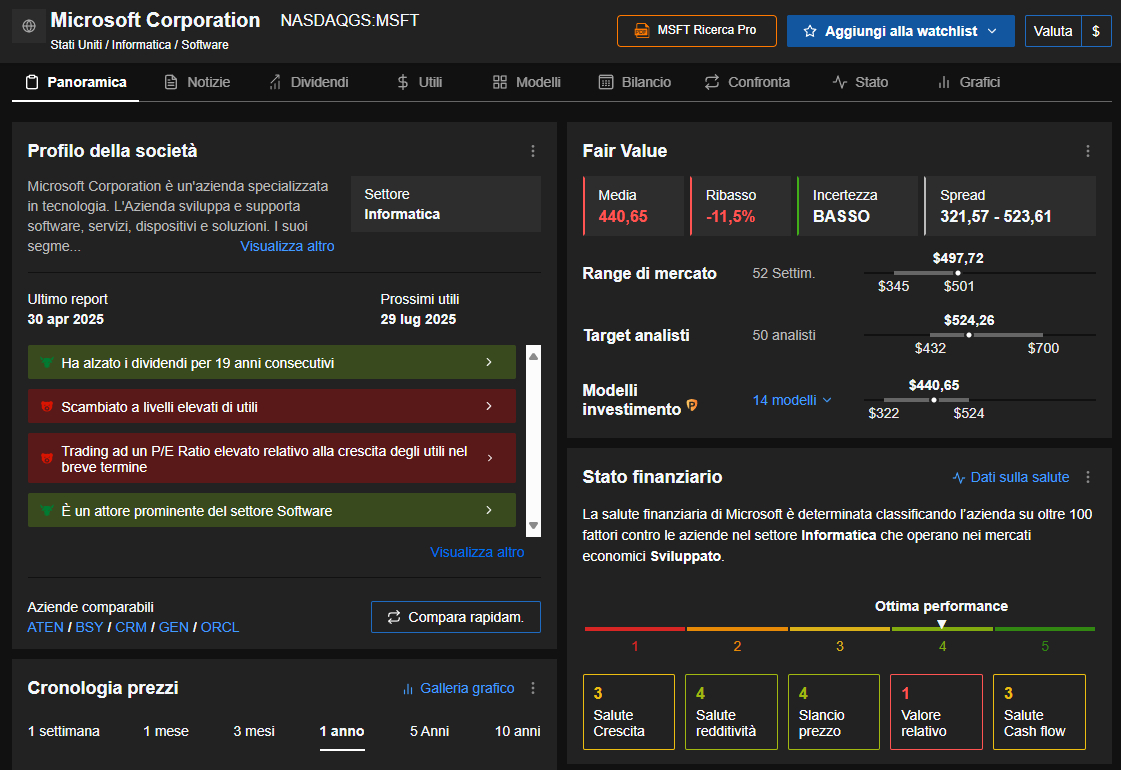This screenshot has height=770, width=1121.
Task: Open the MSFT Ricerca Pro report
Action: click(696, 31)
